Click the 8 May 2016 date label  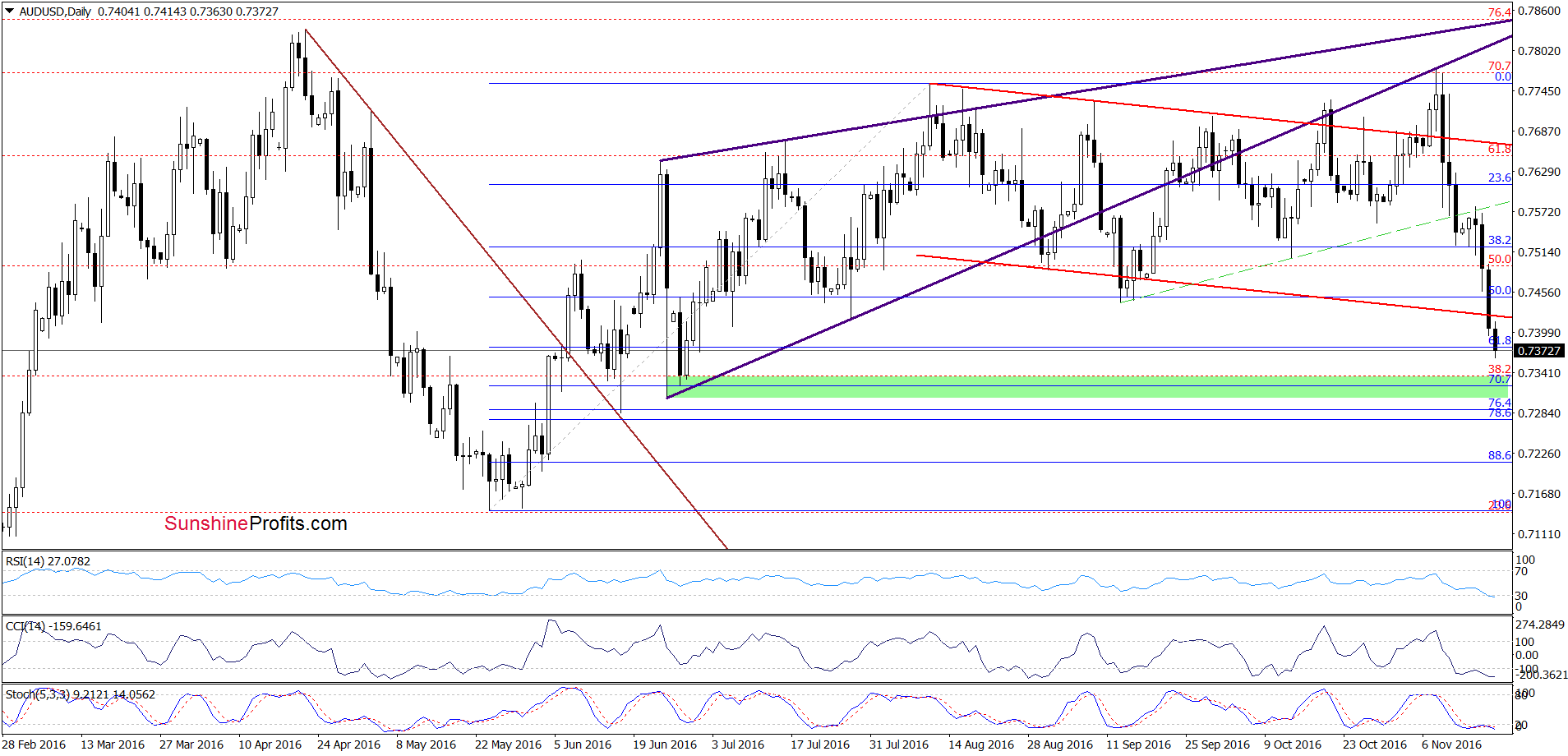pos(426,744)
